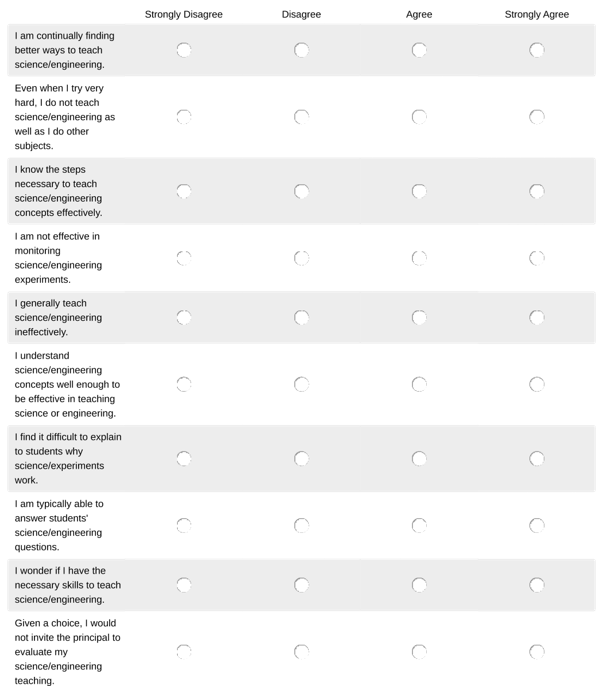
Task: Pick Disagree for 'I generally teach ineffectively'
Action: pyautogui.click(x=301, y=317)
